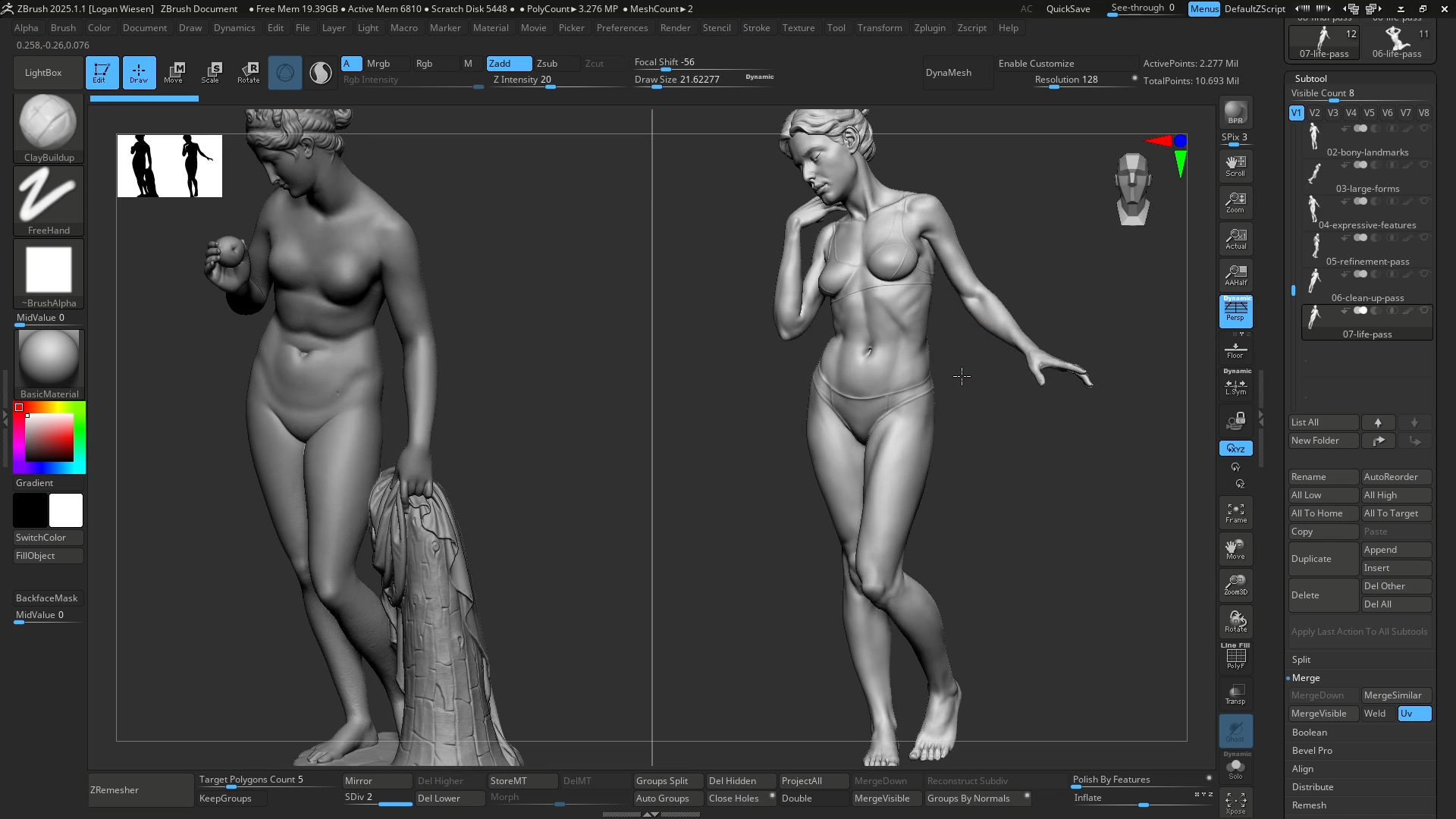The height and width of the screenshot is (819, 1456).
Task: Click the DynaMesh button
Action: pos(948,72)
